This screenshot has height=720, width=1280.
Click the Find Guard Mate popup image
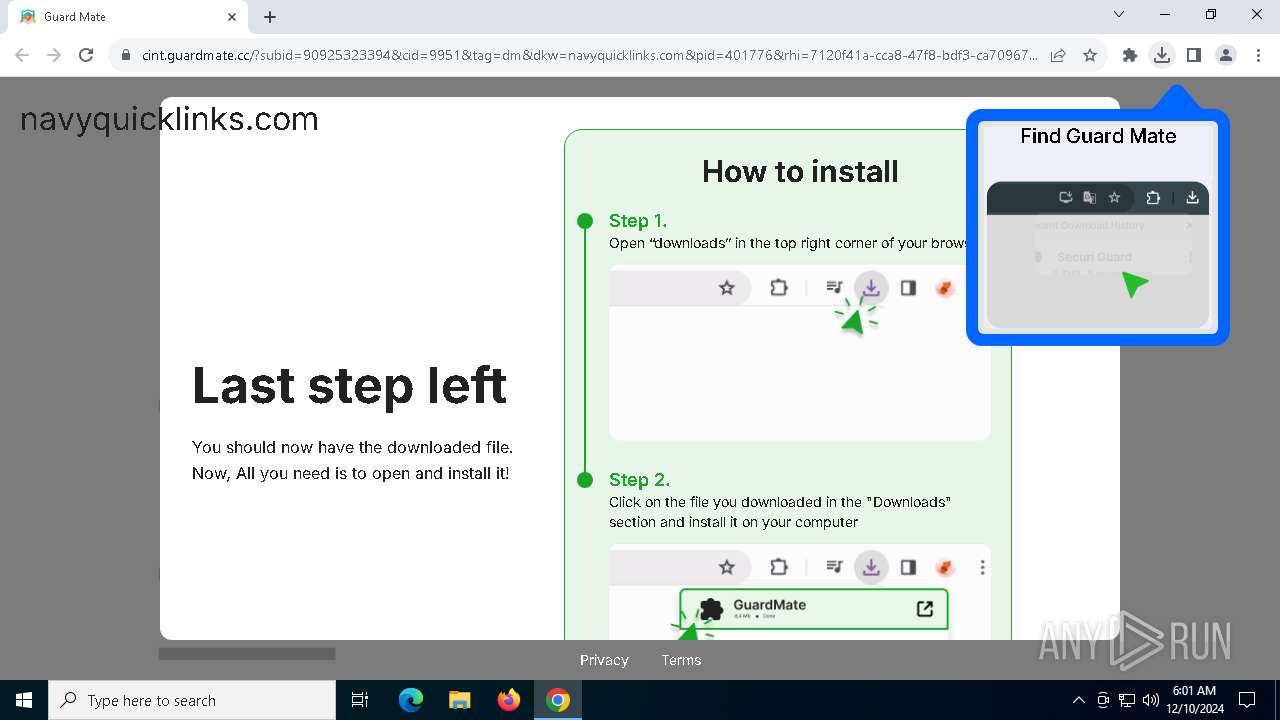[1098, 254]
